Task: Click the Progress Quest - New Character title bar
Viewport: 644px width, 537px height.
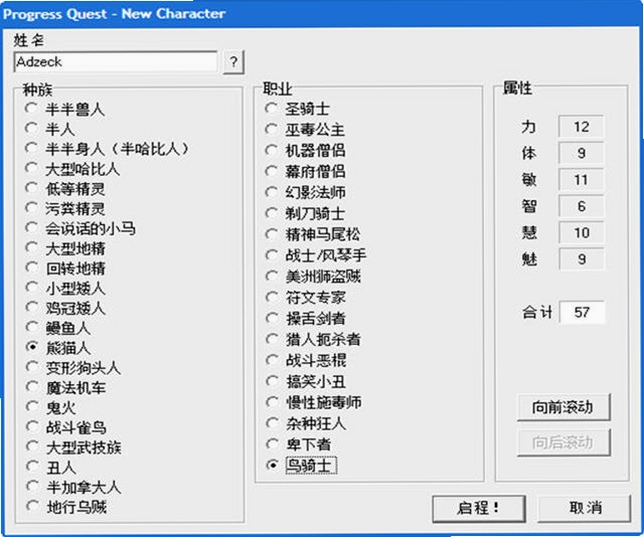Action: point(320,14)
